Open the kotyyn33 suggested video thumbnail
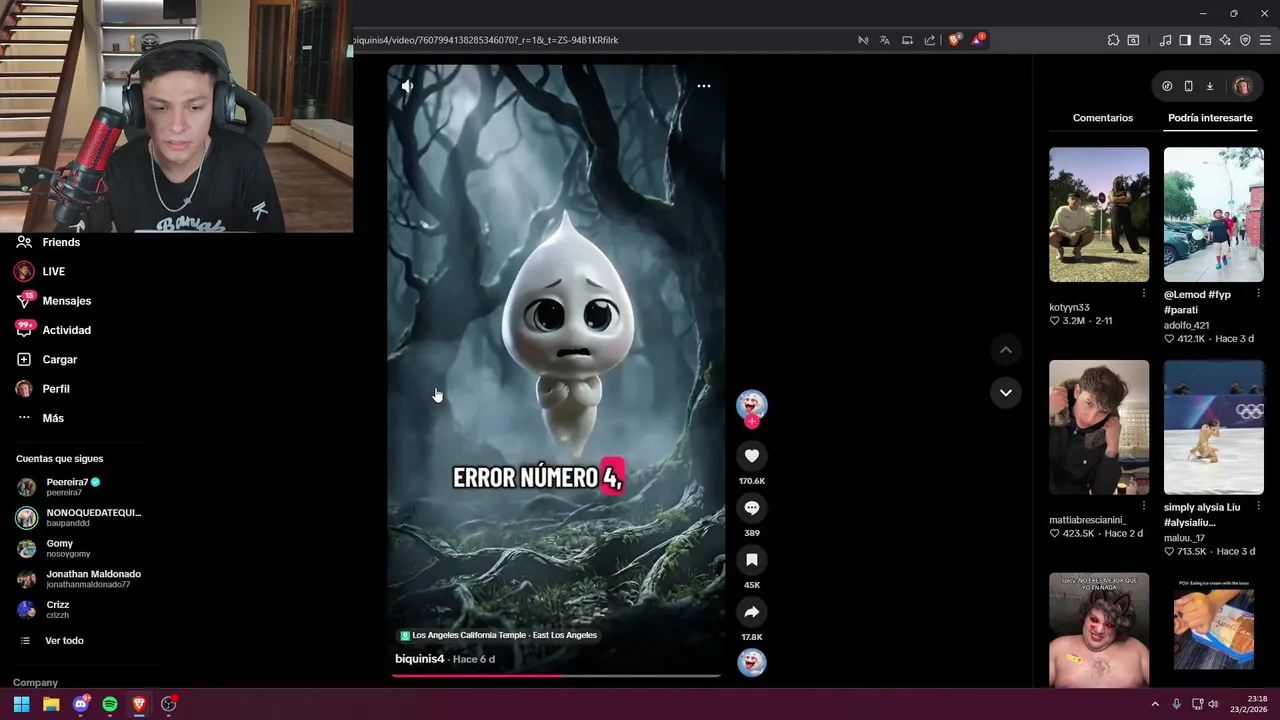This screenshot has width=1280, height=720. 1099,214
